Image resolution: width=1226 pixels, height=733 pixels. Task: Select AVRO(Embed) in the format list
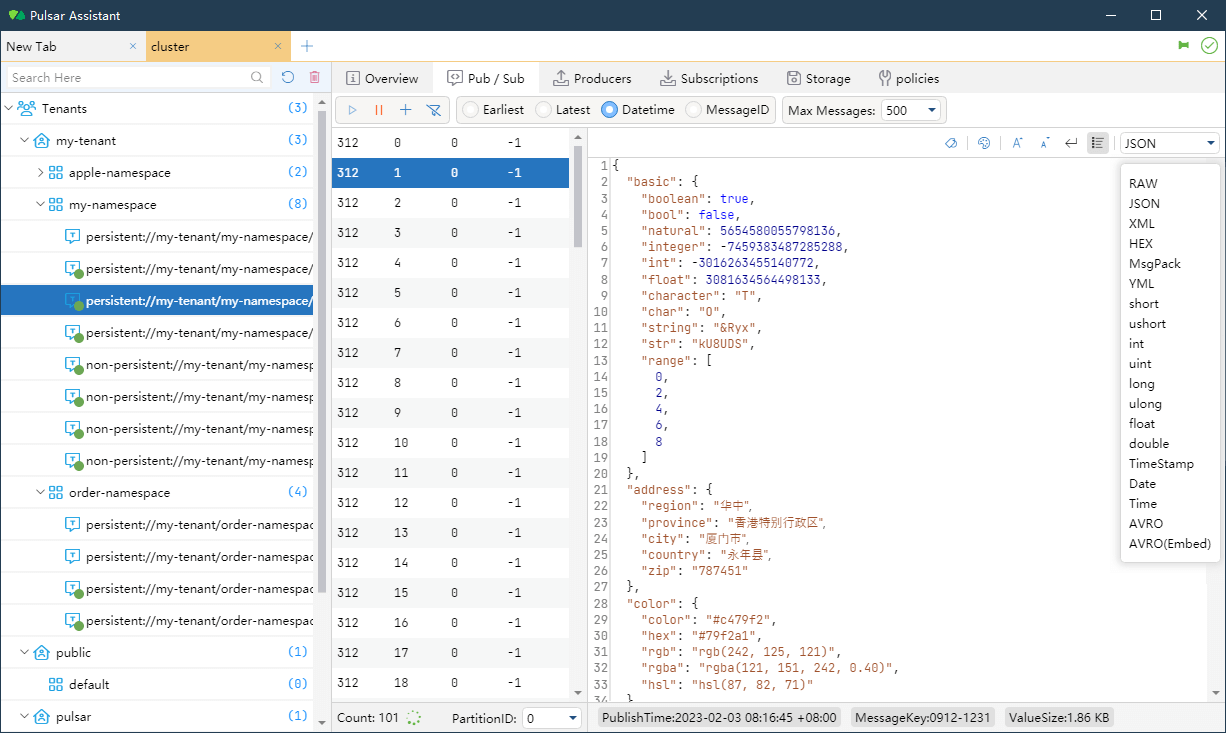[x=1169, y=544]
